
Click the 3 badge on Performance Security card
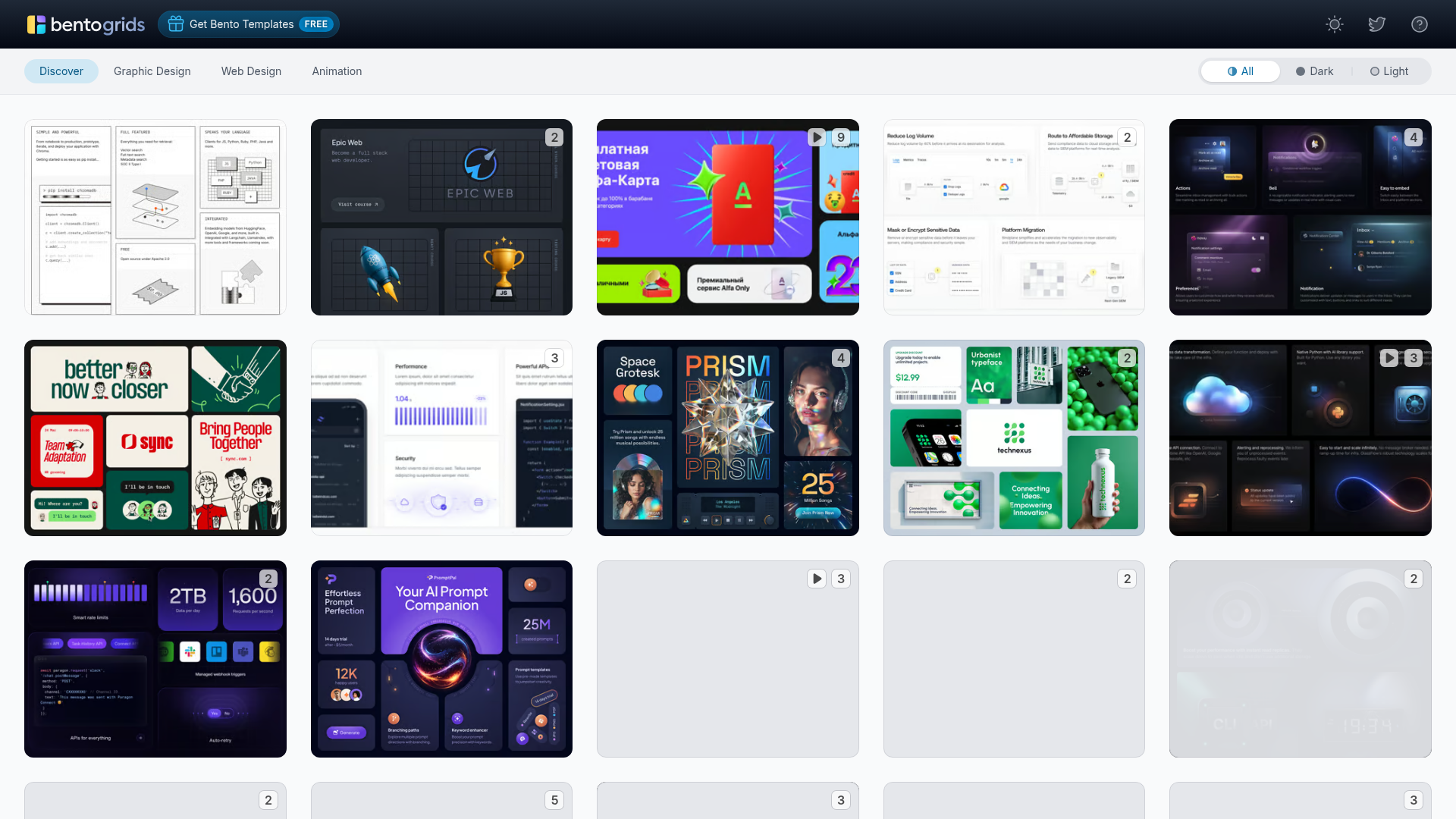tap(554, 358)
